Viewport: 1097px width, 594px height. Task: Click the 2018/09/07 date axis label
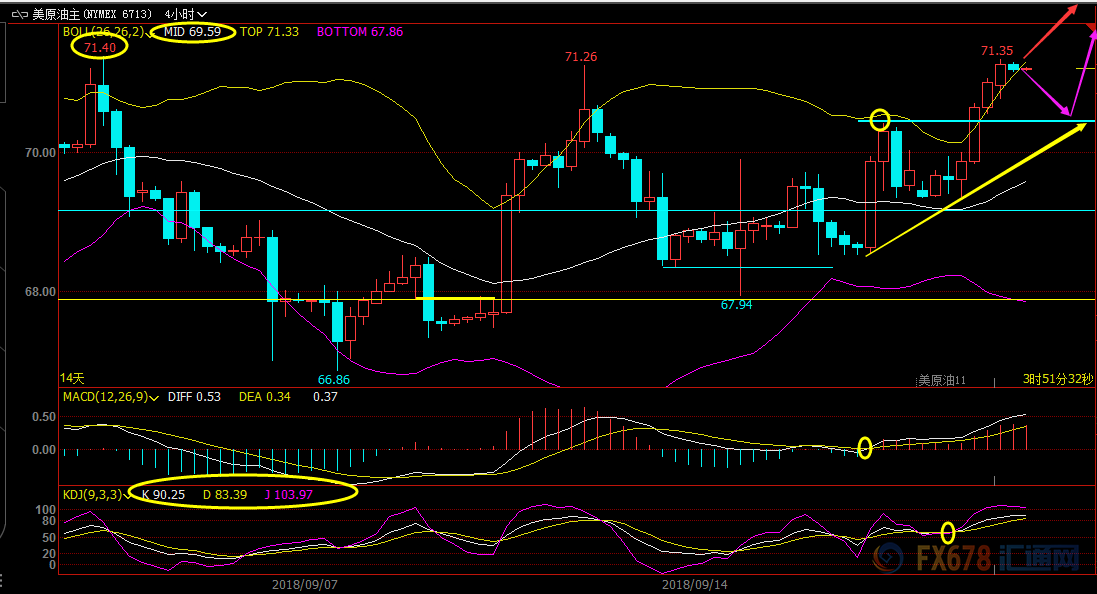(x=305, y=584)
